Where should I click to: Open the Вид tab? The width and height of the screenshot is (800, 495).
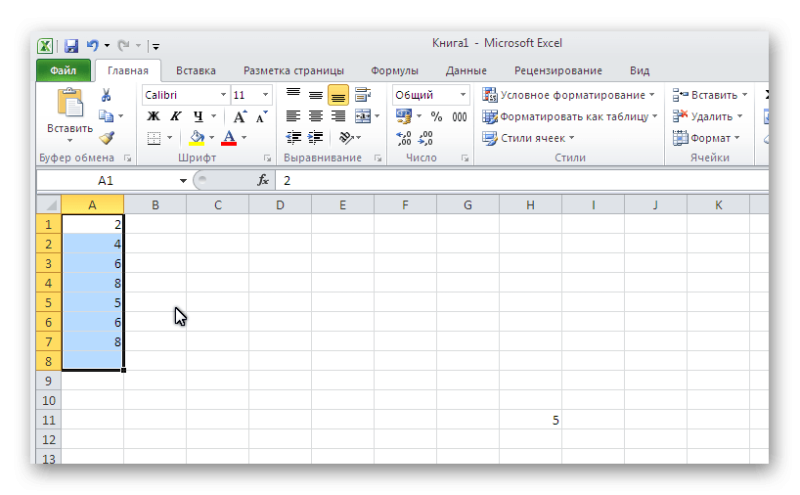coord(639,70)
